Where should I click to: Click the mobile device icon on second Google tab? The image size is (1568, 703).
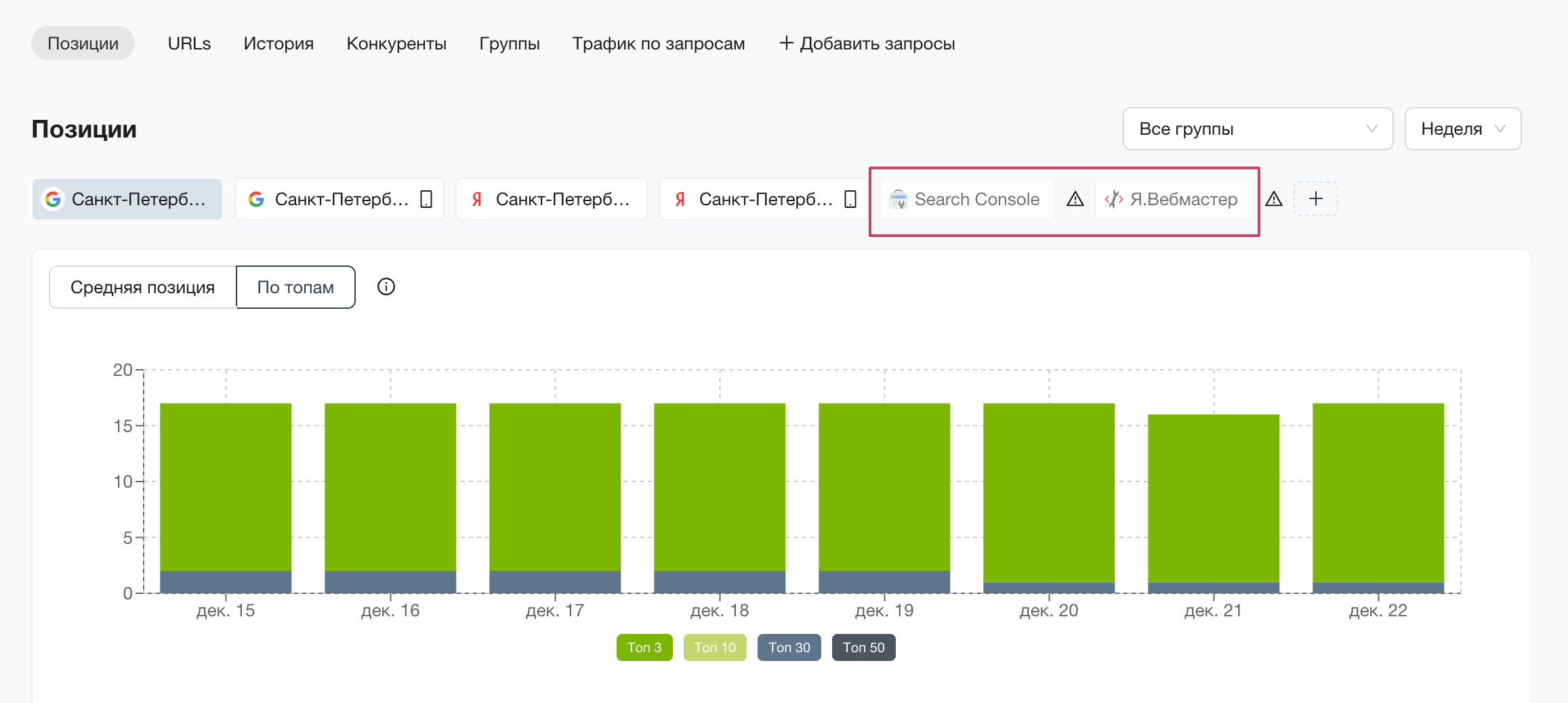tap(426, 198)
